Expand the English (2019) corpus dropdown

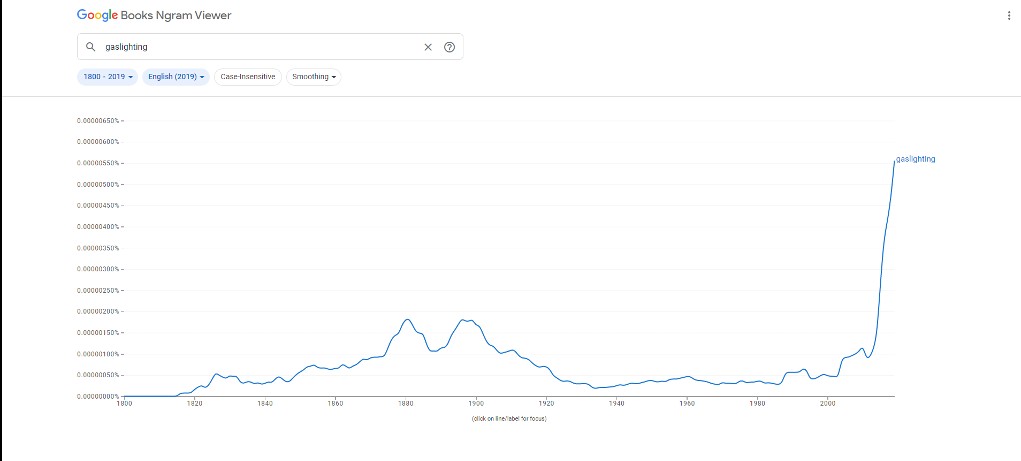[x=176, y=77]
